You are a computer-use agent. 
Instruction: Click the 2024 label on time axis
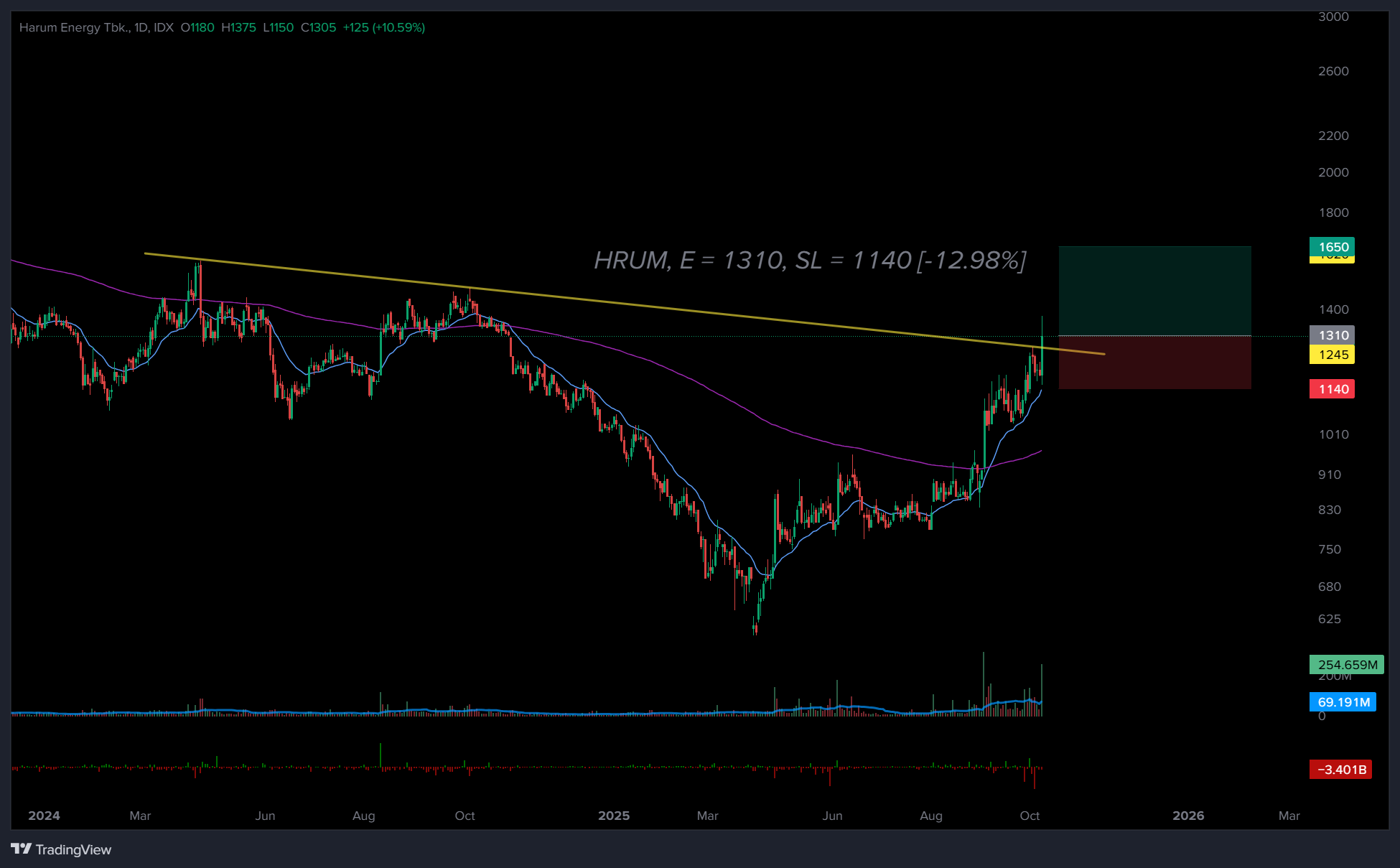[44, 816]
